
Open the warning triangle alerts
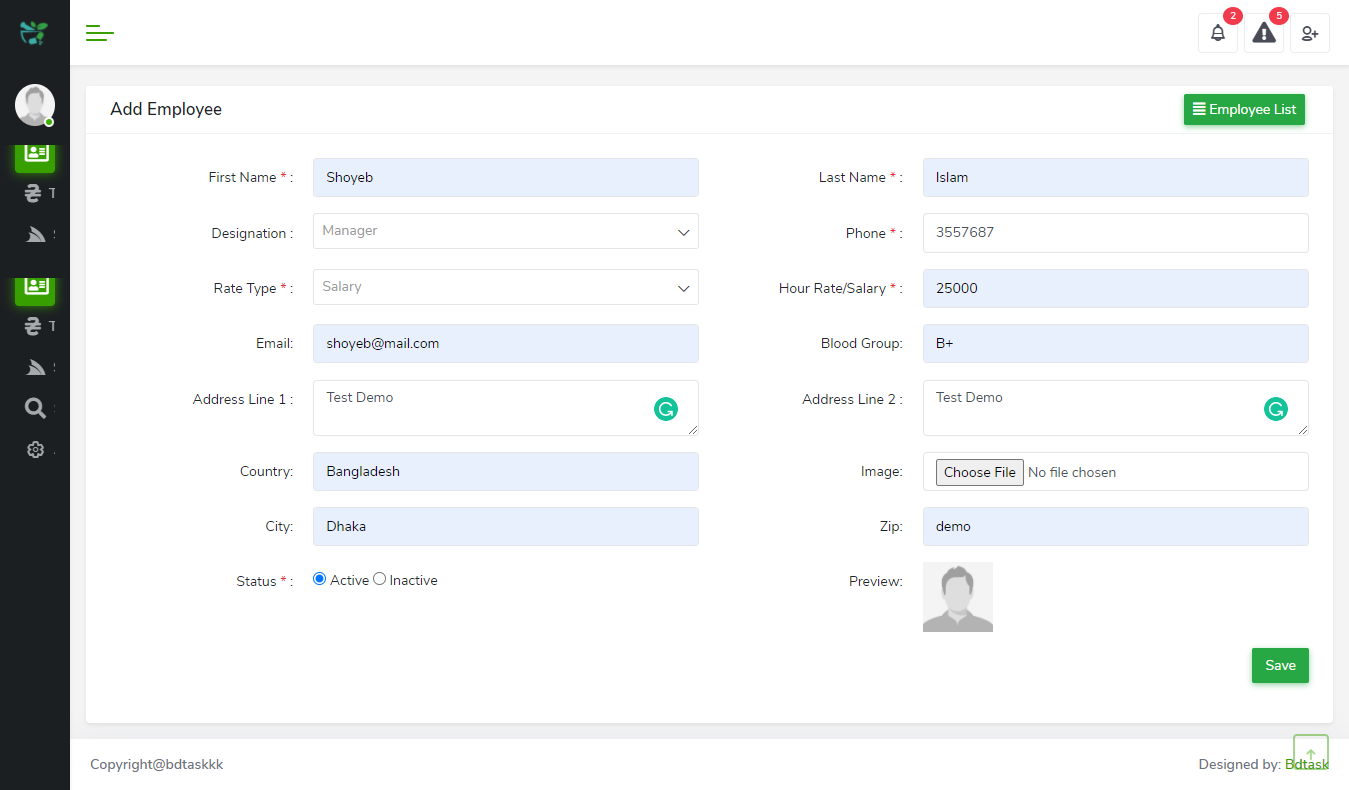pyautogui.click(x=1264, y=33)
